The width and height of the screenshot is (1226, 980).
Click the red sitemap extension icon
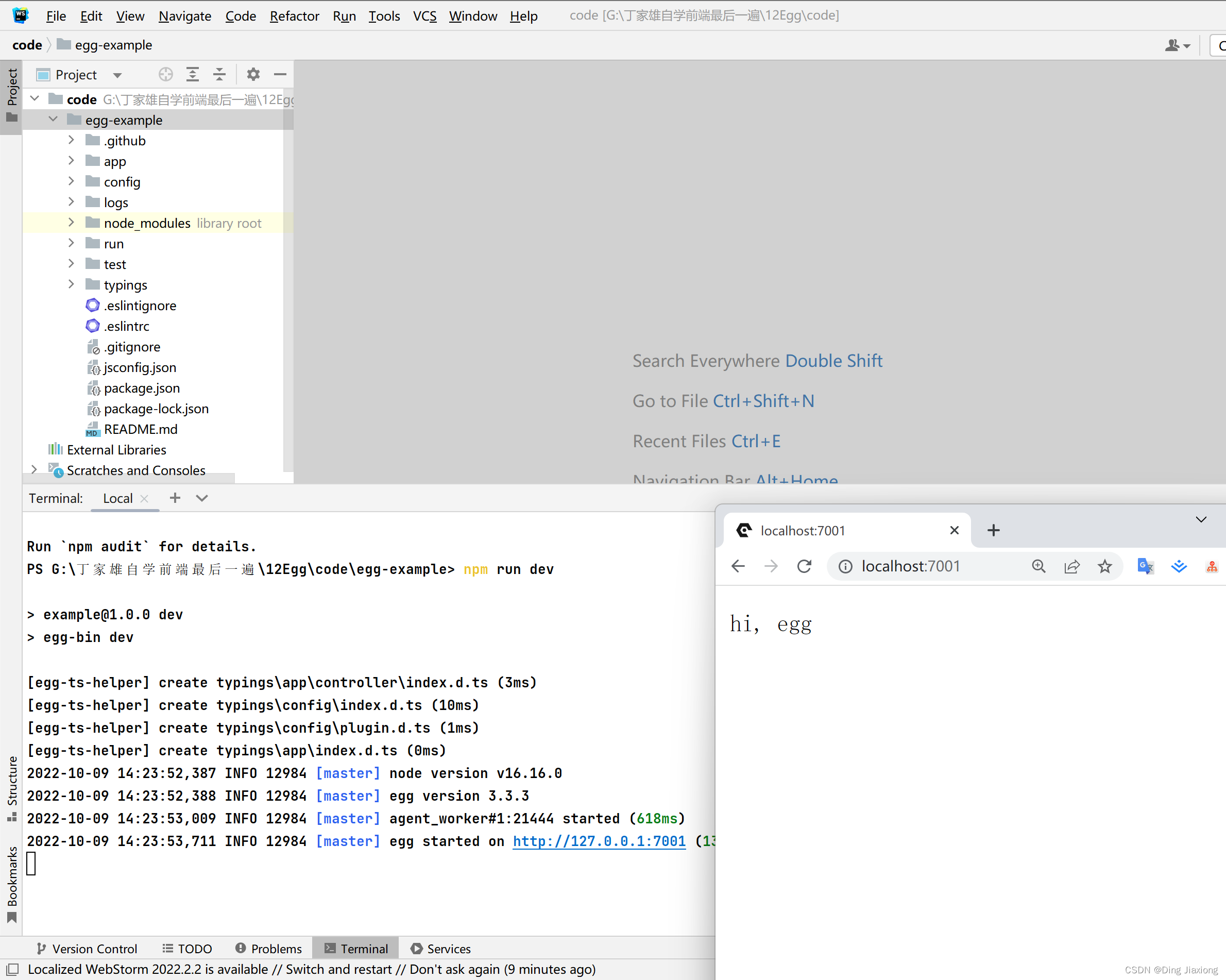[x=1212, y=566]
